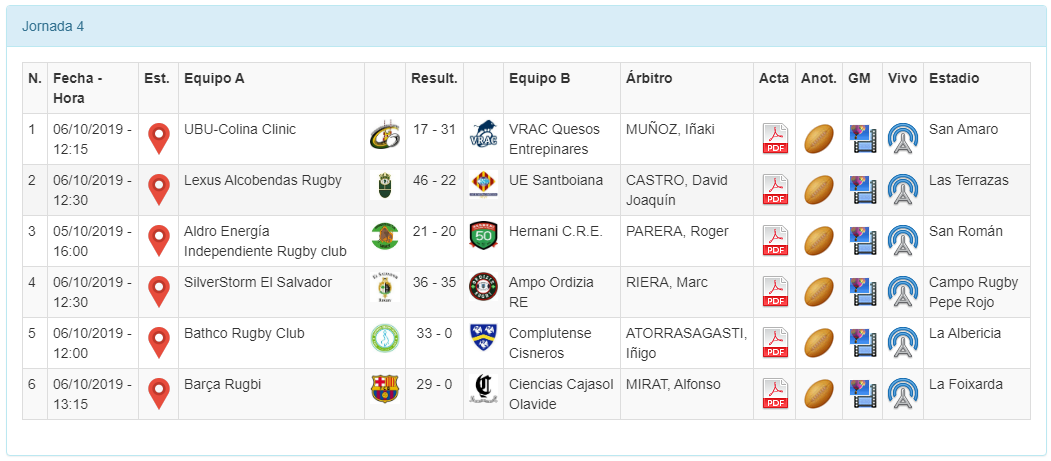Click the Hernani C.R.E. team logo
Viewport: 1051px width, 461px height.
(483, 237)
